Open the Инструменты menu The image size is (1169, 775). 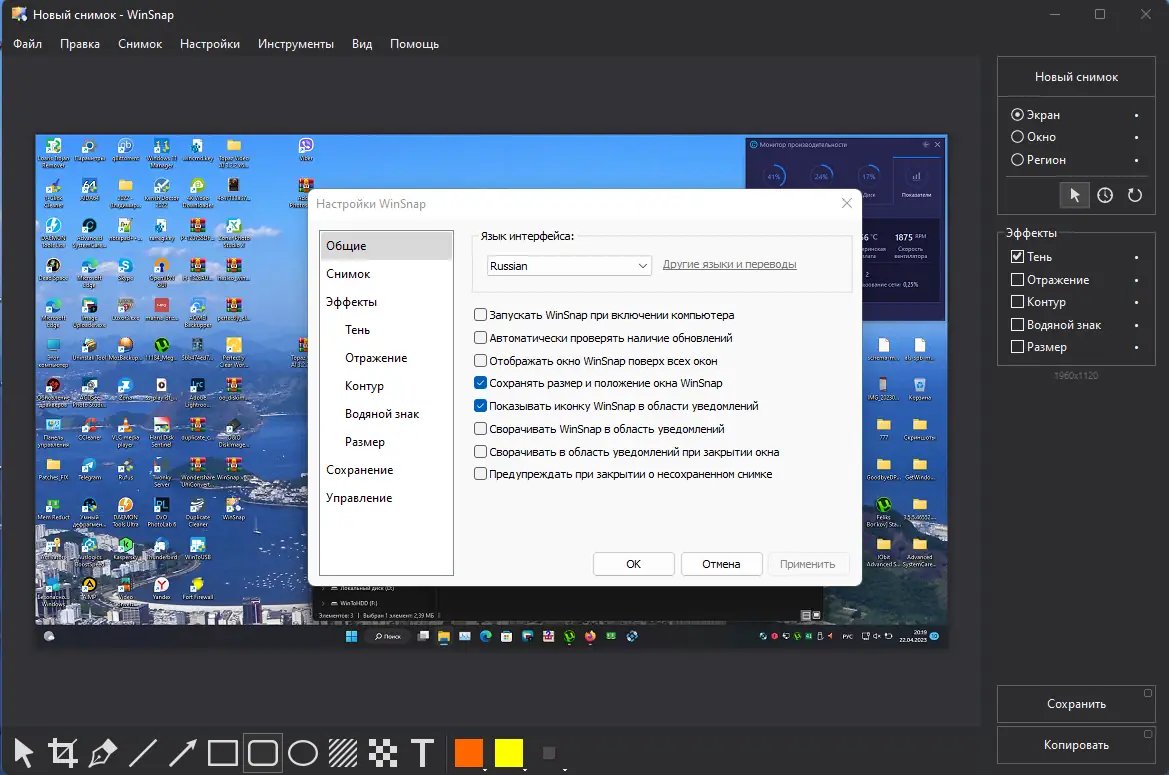pyautogui.click(x=295, y=44)
